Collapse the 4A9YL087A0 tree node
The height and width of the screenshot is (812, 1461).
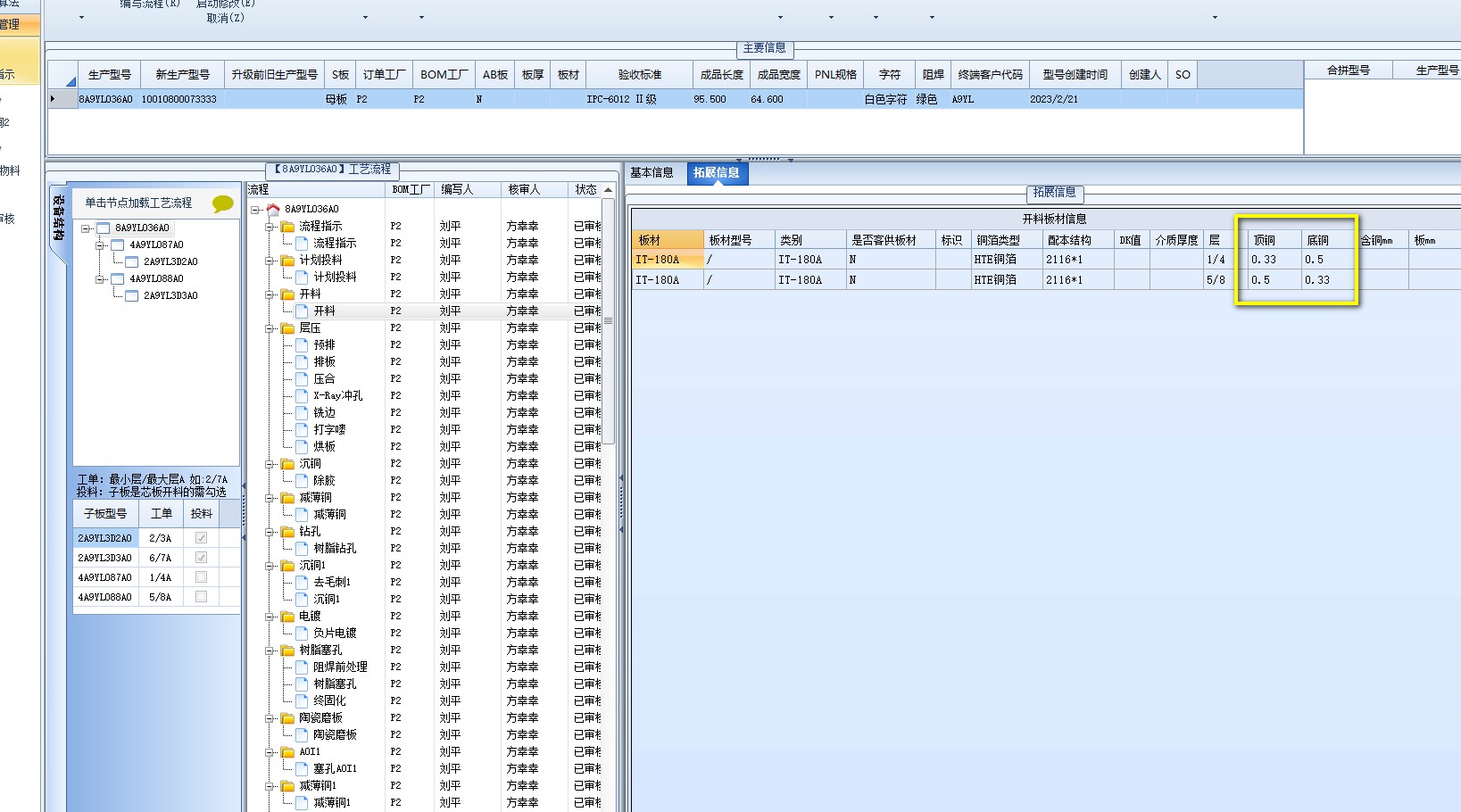click(100, 244)
